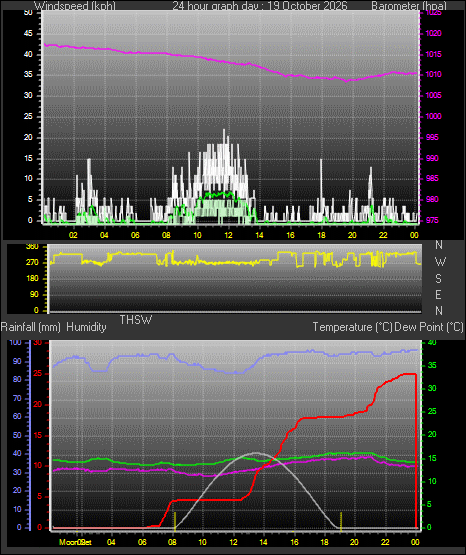
Task: Select the 985 barometer axis label
Action: click(x=432, y=178)
